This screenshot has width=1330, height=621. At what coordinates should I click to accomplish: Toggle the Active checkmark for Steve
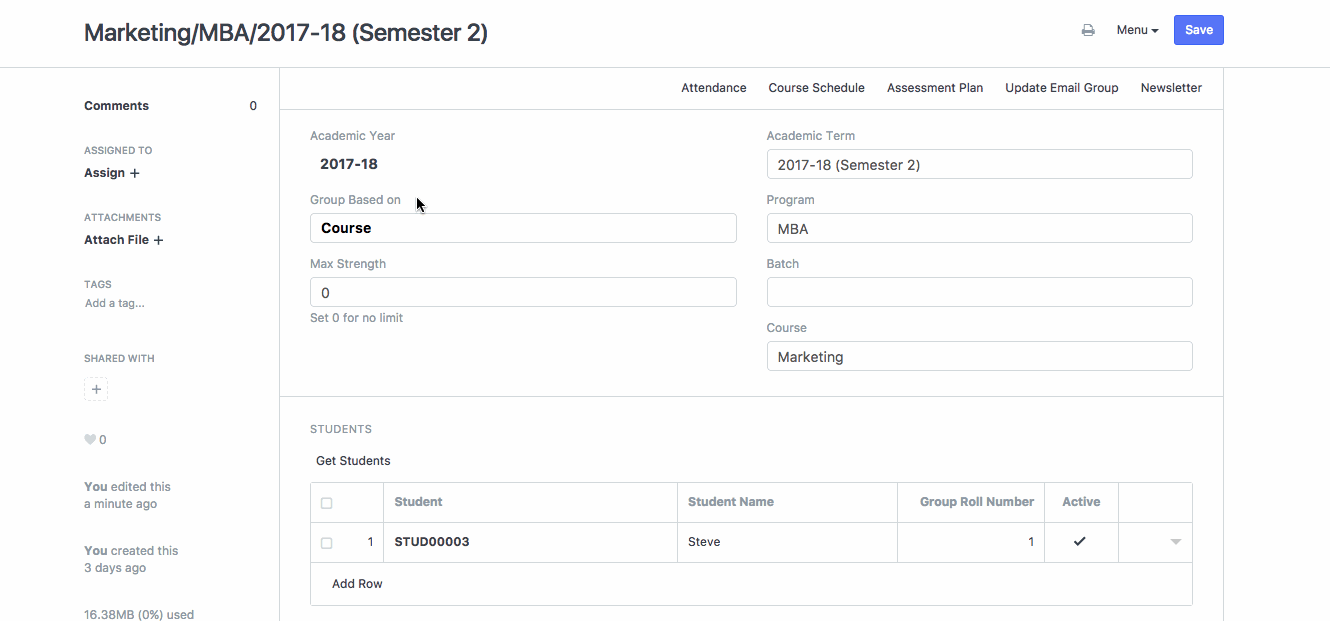[1080, 542]
